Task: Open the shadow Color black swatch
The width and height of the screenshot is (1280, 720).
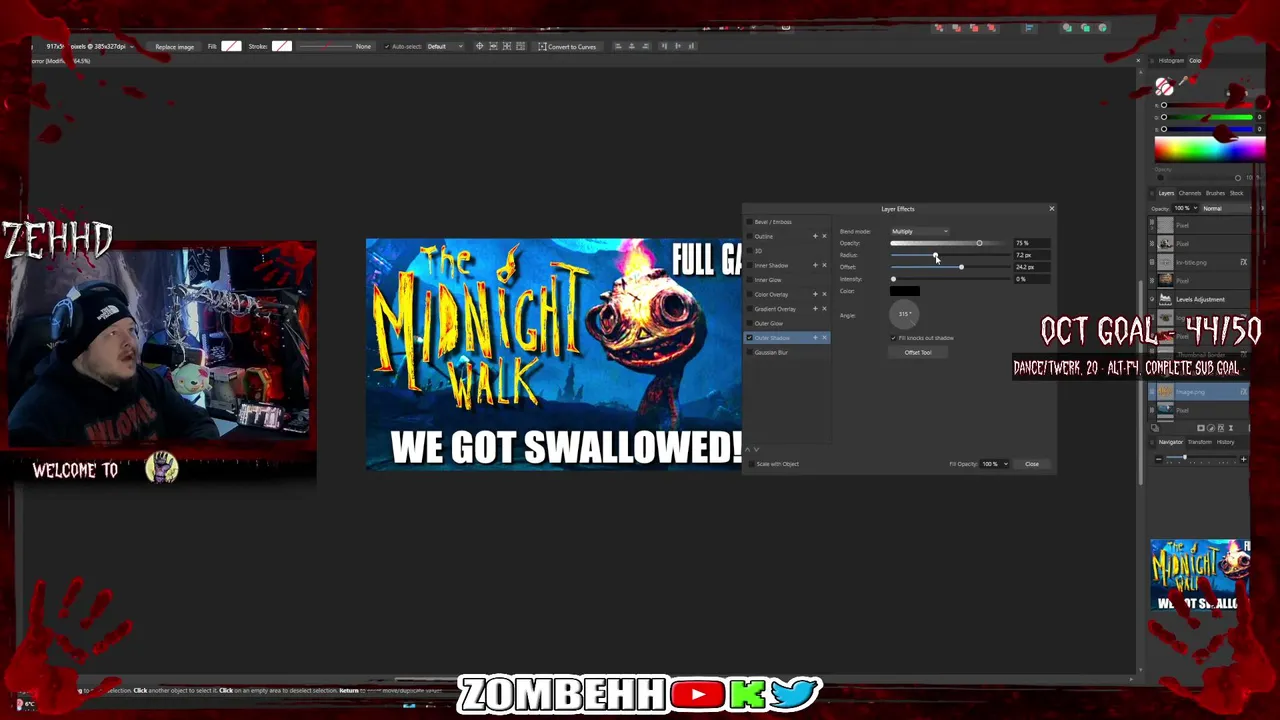Action: [905, 291]
